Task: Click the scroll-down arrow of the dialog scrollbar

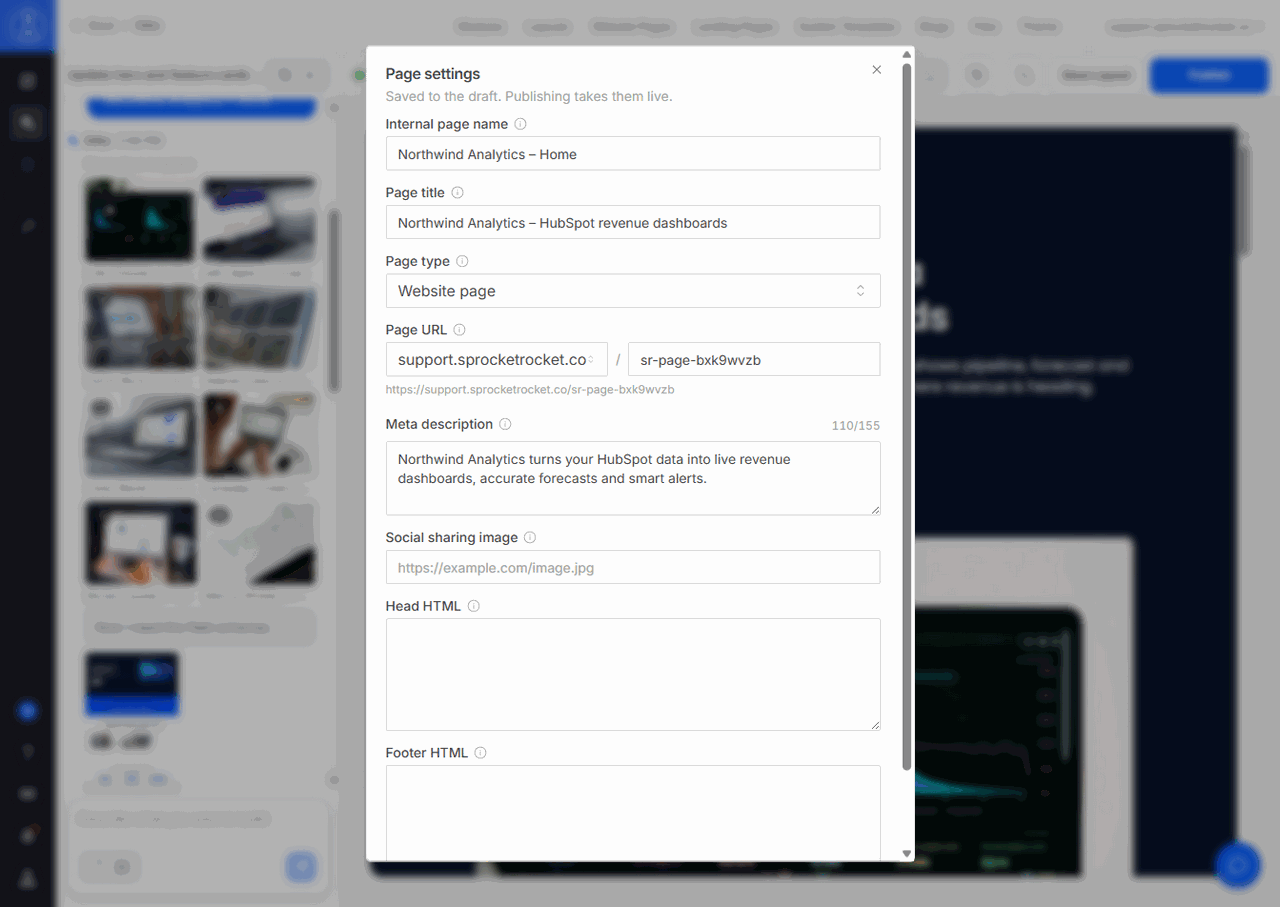Action: coord(907,854)
